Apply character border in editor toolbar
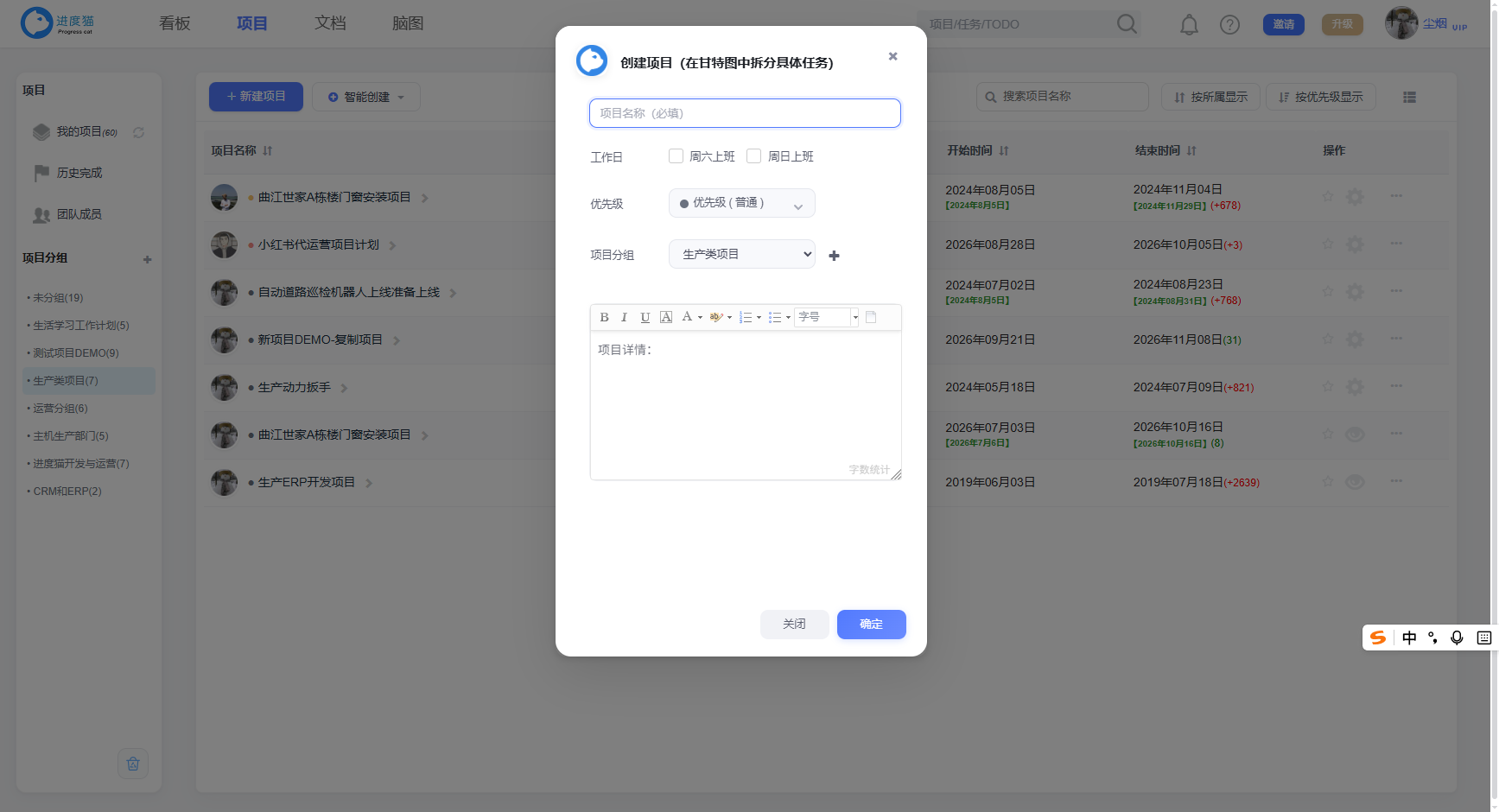The image size is (1499, 812). [666, 317]
